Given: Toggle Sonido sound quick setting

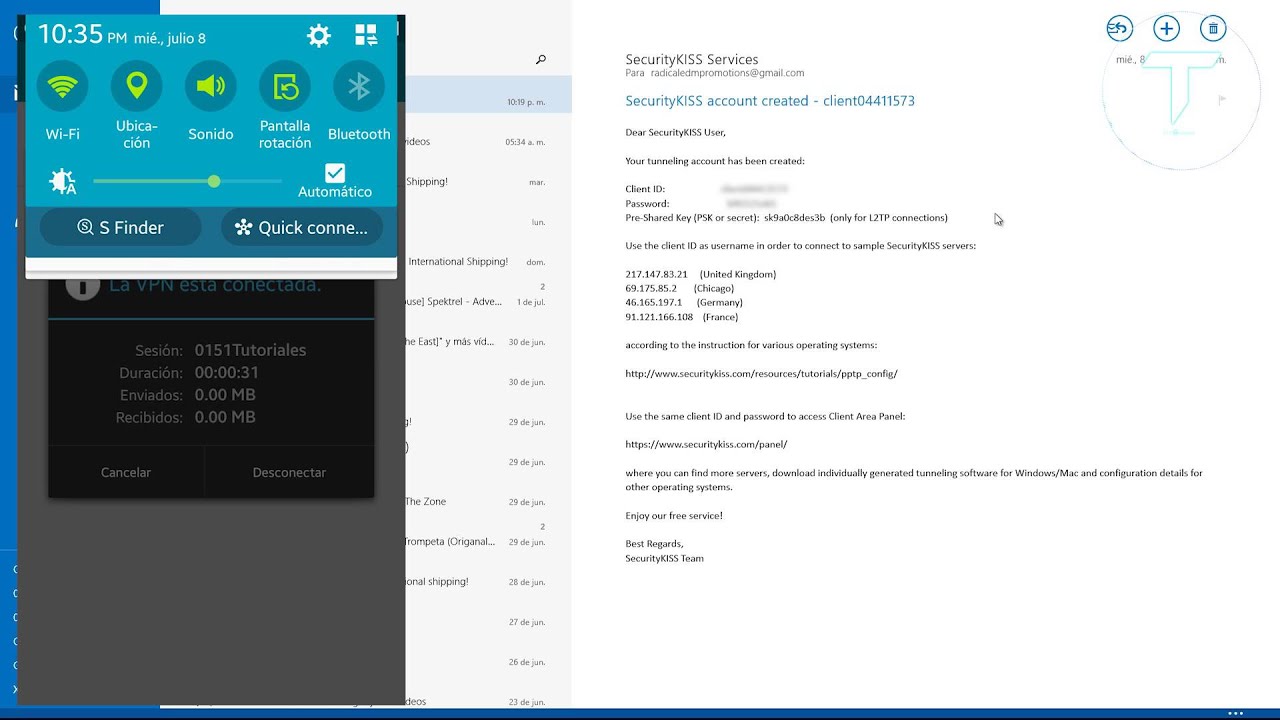Looking at the screenshot, I should coord(211,87).
